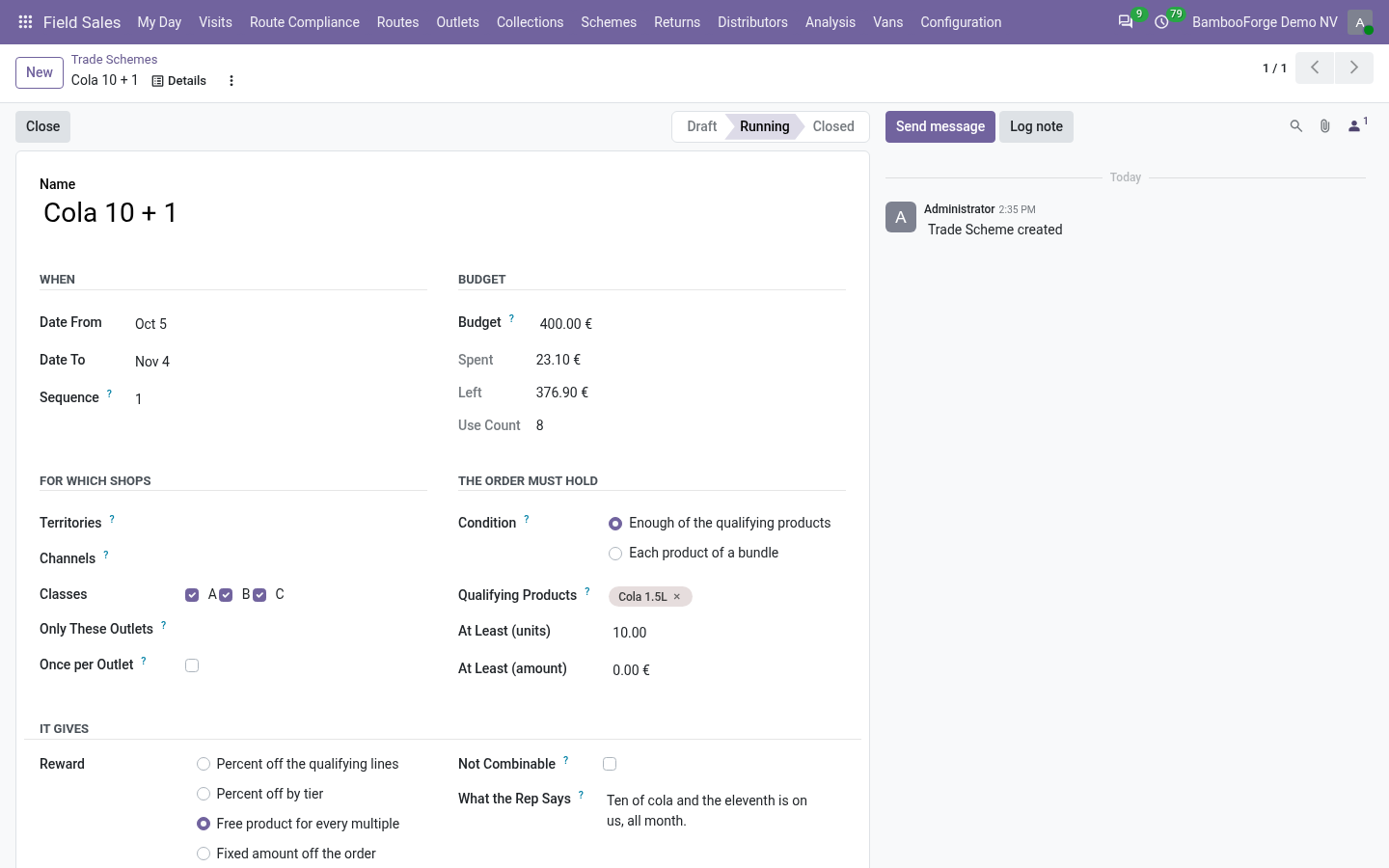Open the Configuration menu
Viewport: 1389px width, 868px height.
961,22
